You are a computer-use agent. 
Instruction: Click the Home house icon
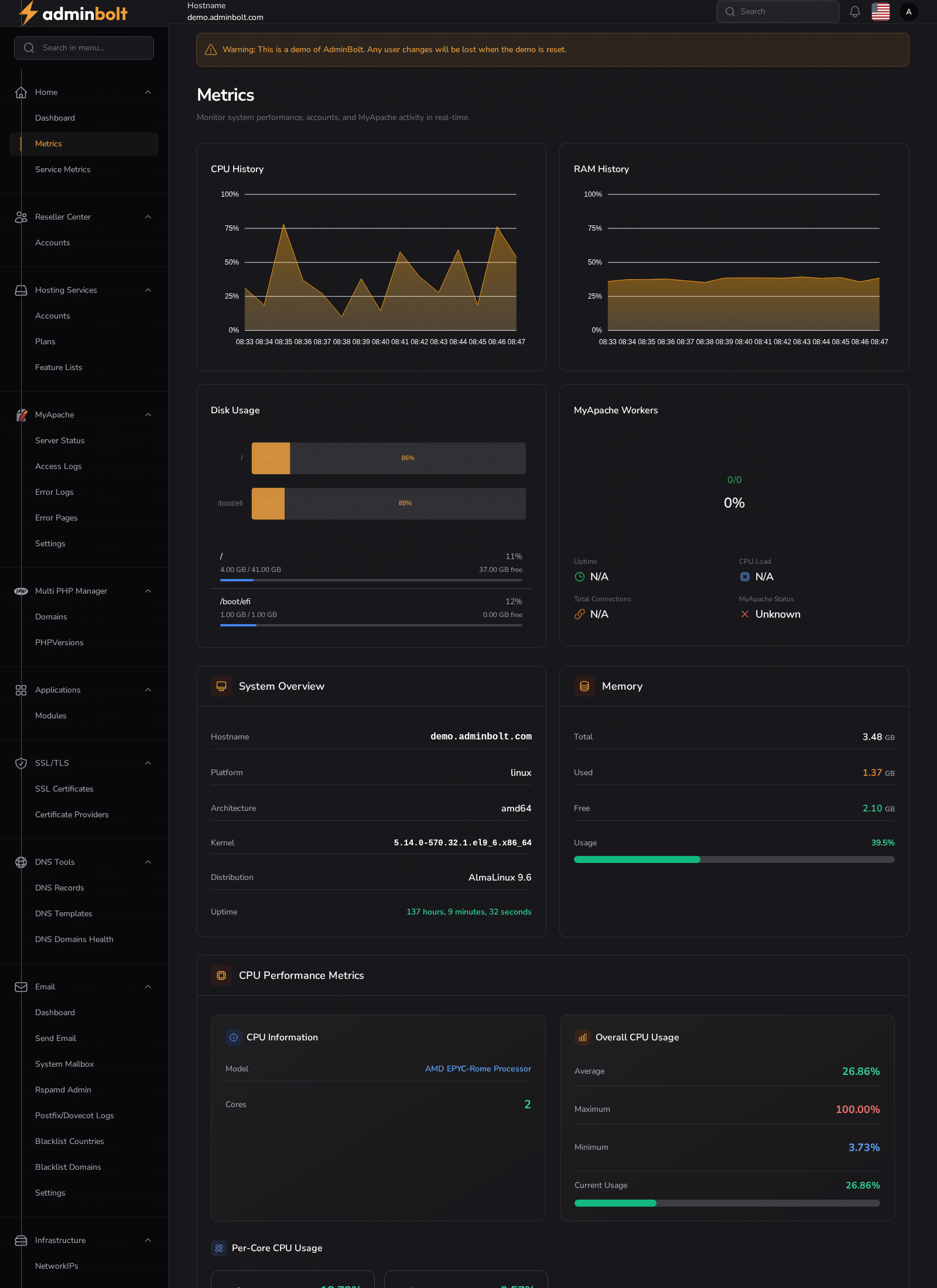click(21, 93)
